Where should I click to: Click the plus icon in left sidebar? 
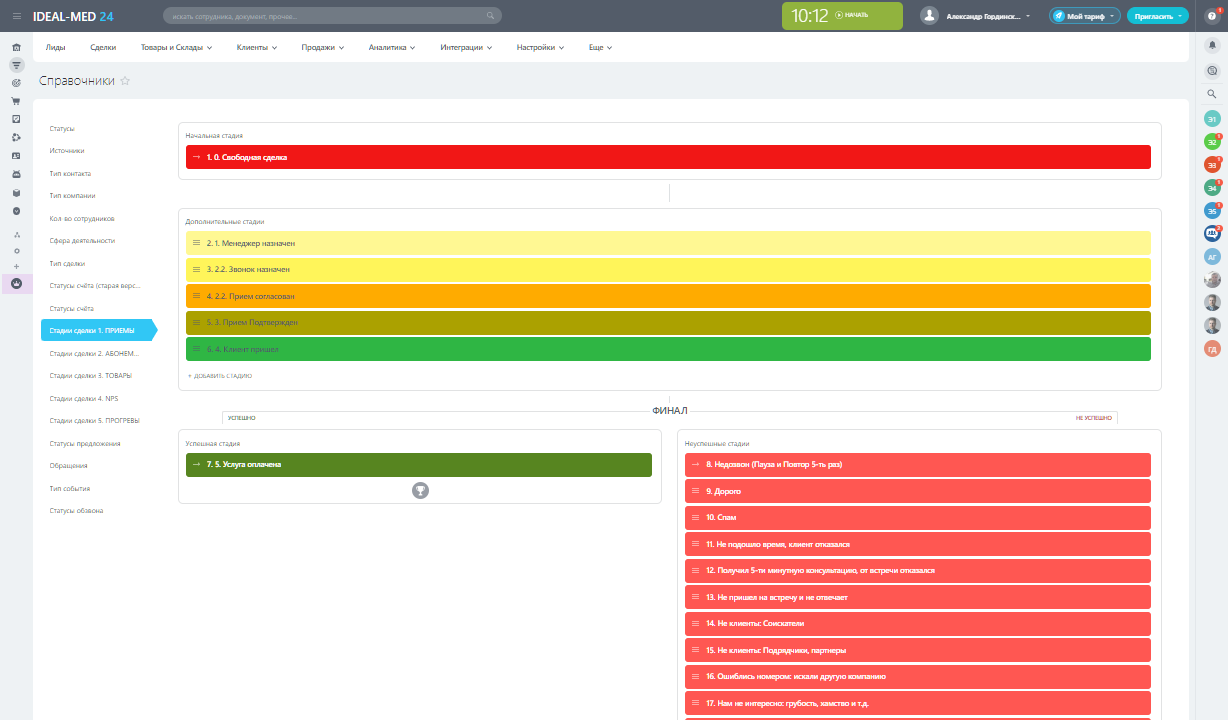pyautogui.click(x=16, y=267)
